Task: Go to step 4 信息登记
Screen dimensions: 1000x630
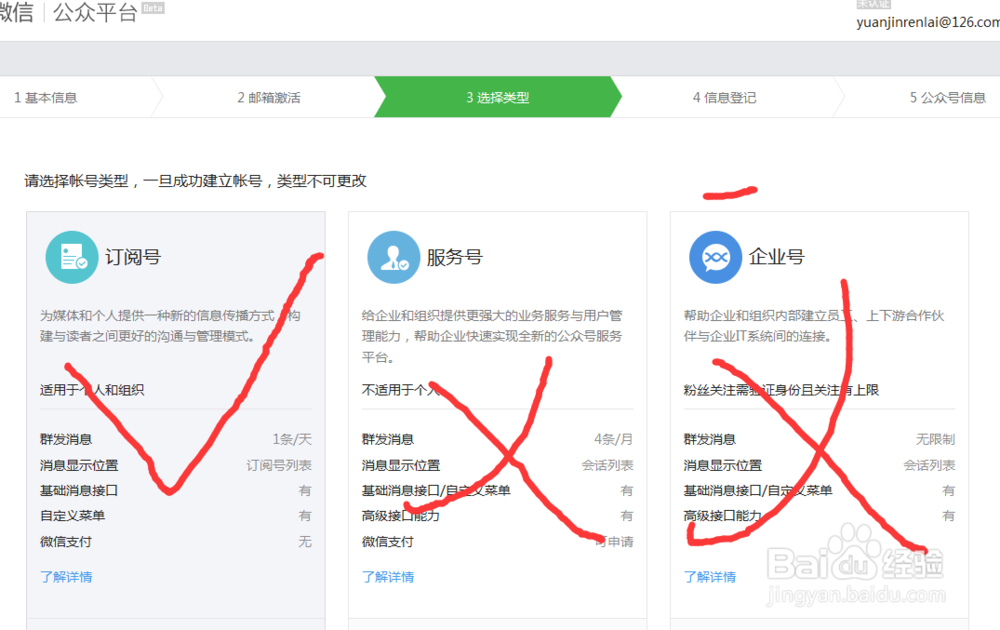Action: [x=724, y=98]
